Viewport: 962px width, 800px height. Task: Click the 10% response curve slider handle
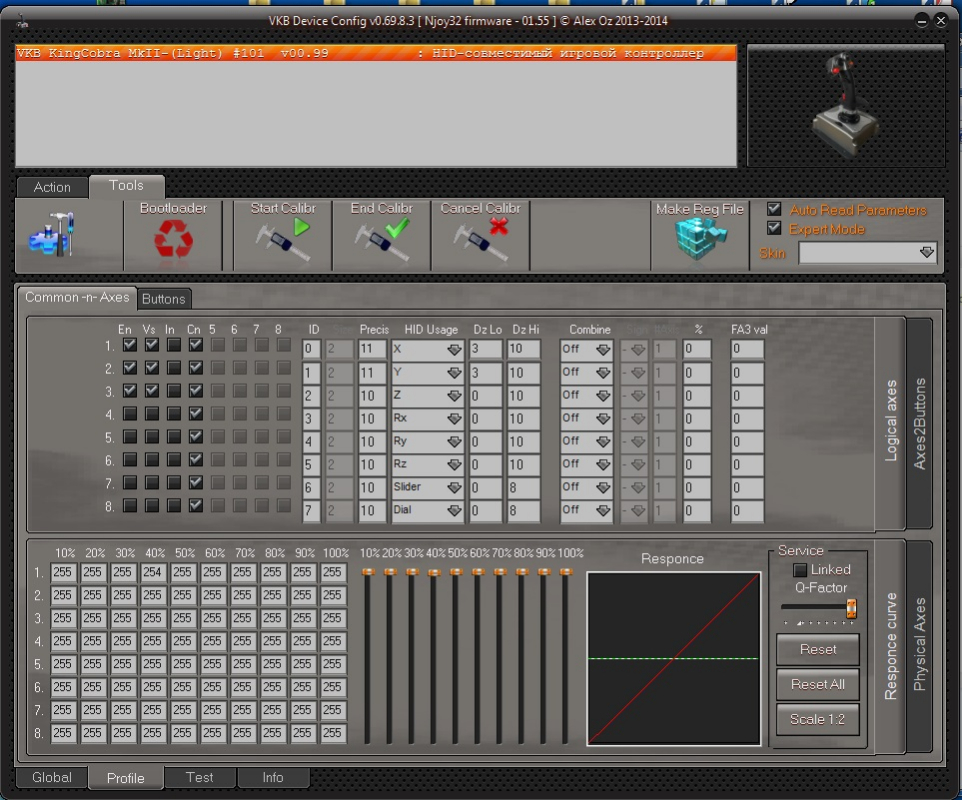click(x=368, y=572)
